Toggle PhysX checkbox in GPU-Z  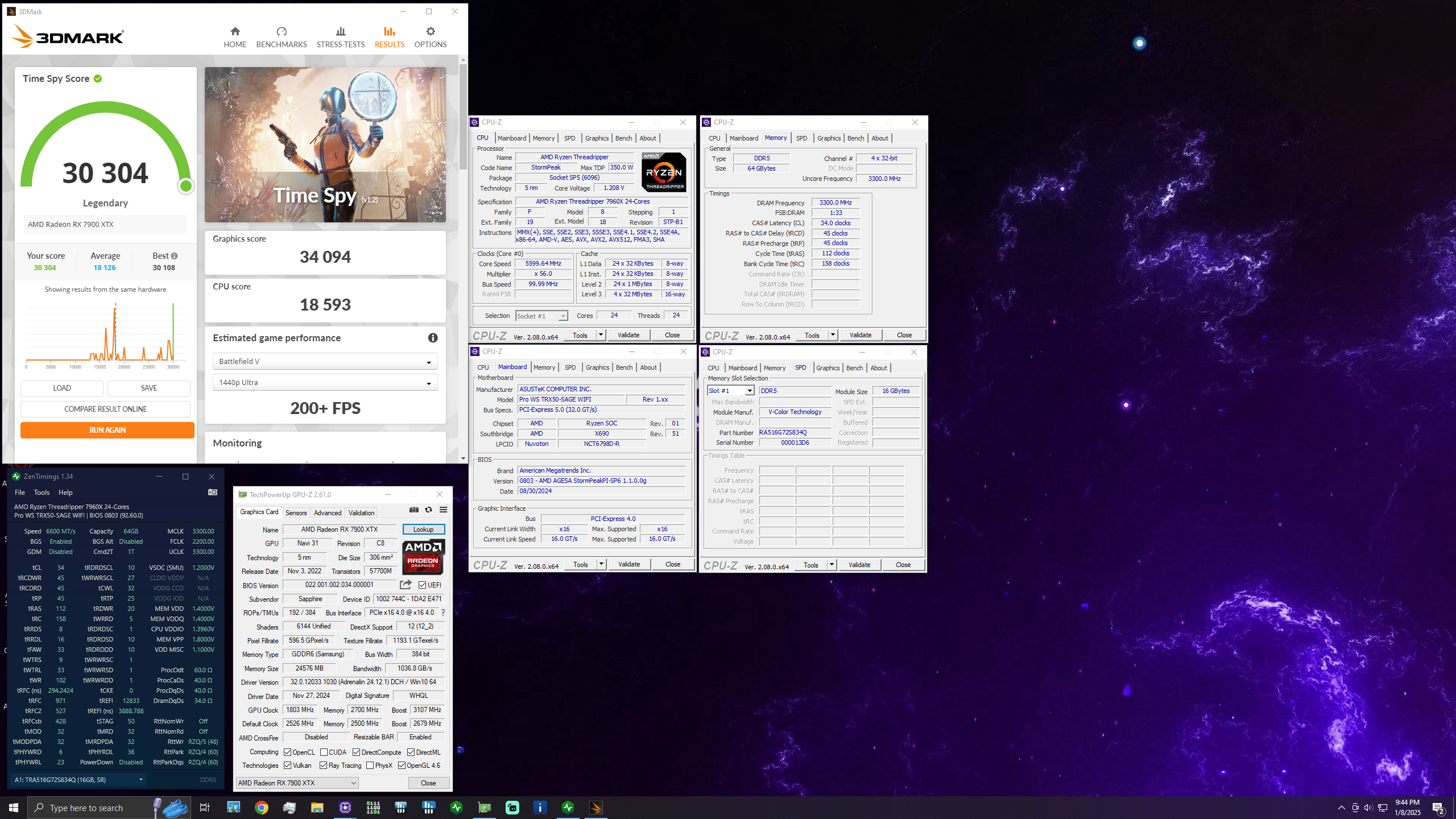370,765
